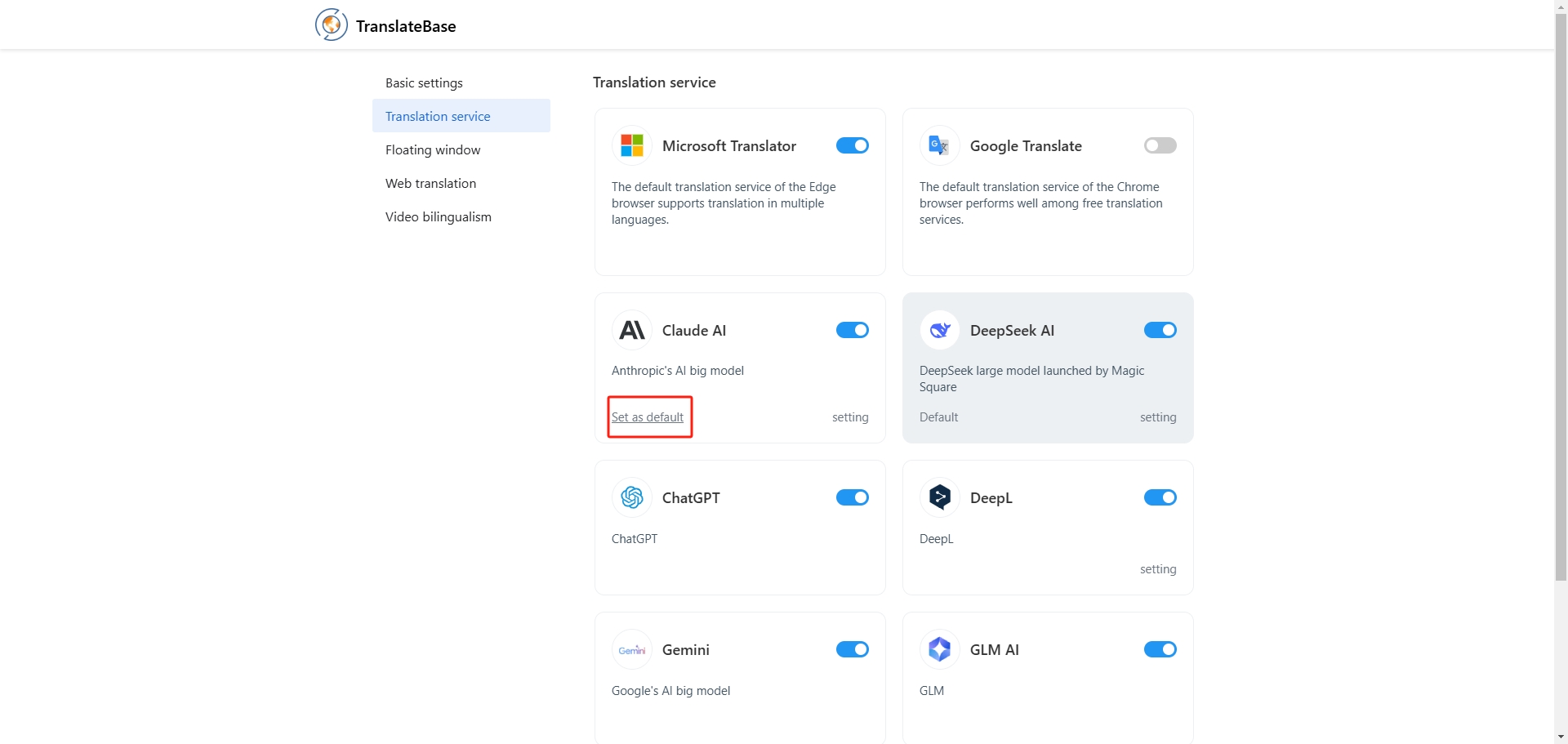
Task: Click the Claude AI logo icon
Action: pyautogui.click(x=632, y=331)
